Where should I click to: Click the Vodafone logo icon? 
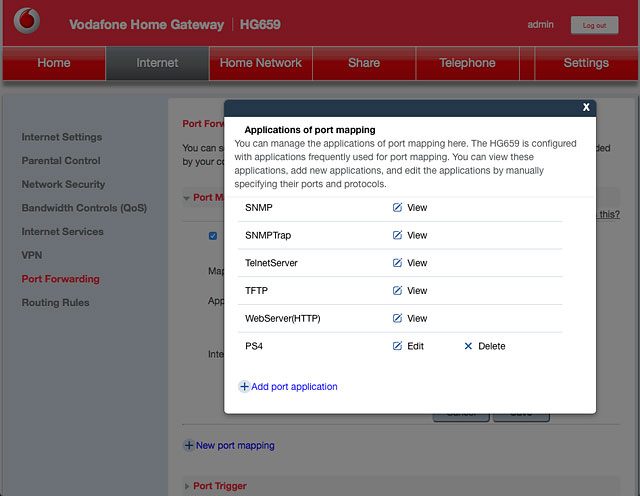[x=27, y=20]
